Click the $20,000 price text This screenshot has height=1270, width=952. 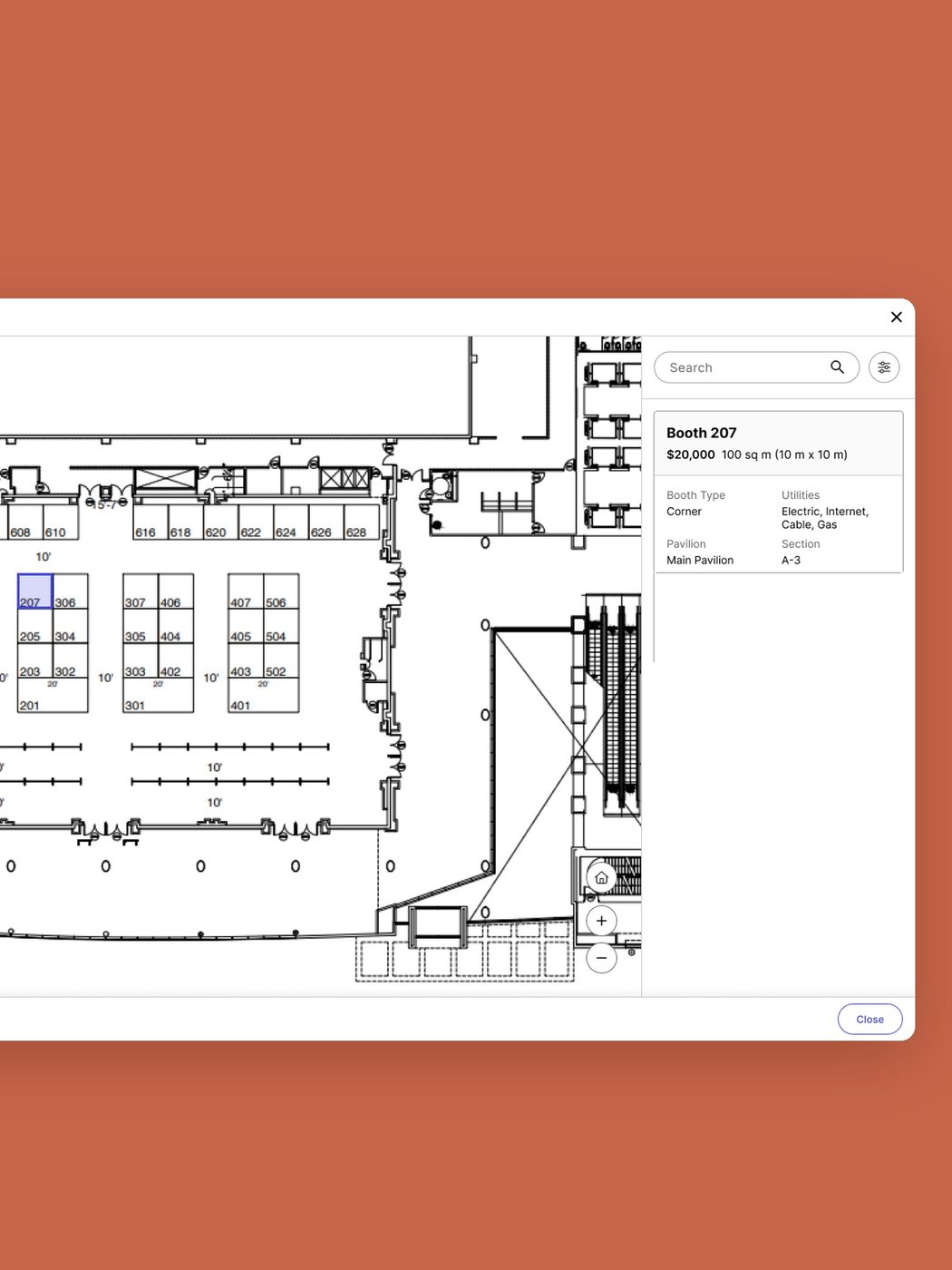pyautogui.click(x=691, y=454)
